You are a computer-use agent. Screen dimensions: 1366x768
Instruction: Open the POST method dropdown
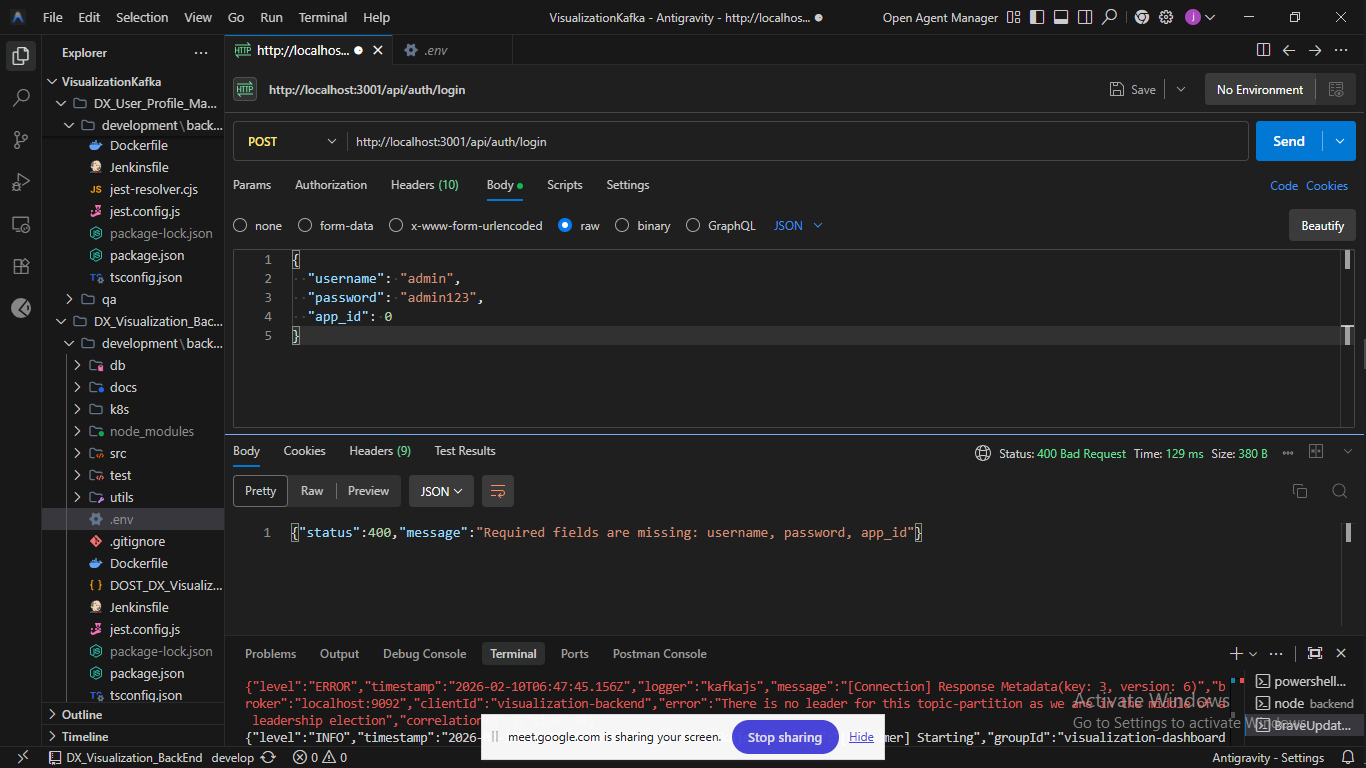pos(291,142)
